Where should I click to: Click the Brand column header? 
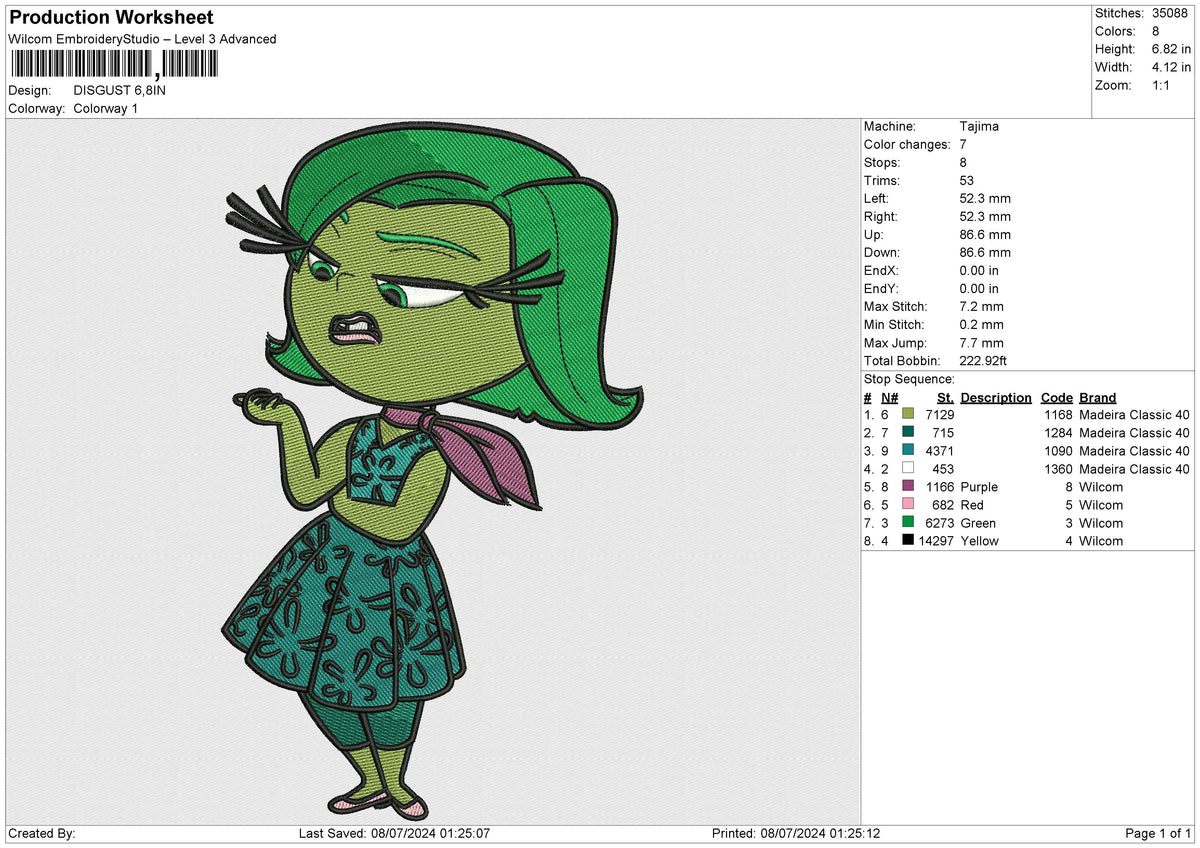[x=1098, y=397]
